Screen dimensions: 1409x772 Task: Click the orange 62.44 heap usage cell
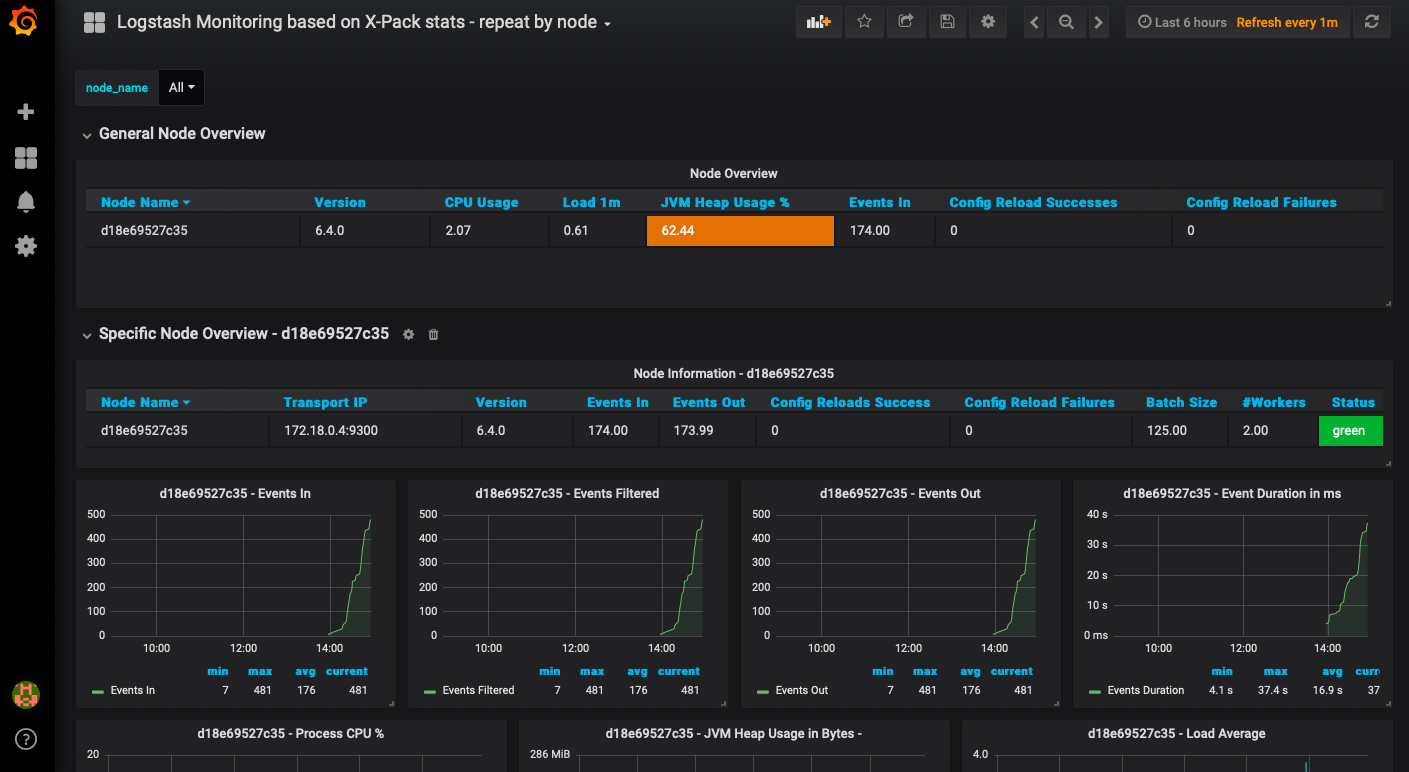pyautogui.click(x=741, y=231)
